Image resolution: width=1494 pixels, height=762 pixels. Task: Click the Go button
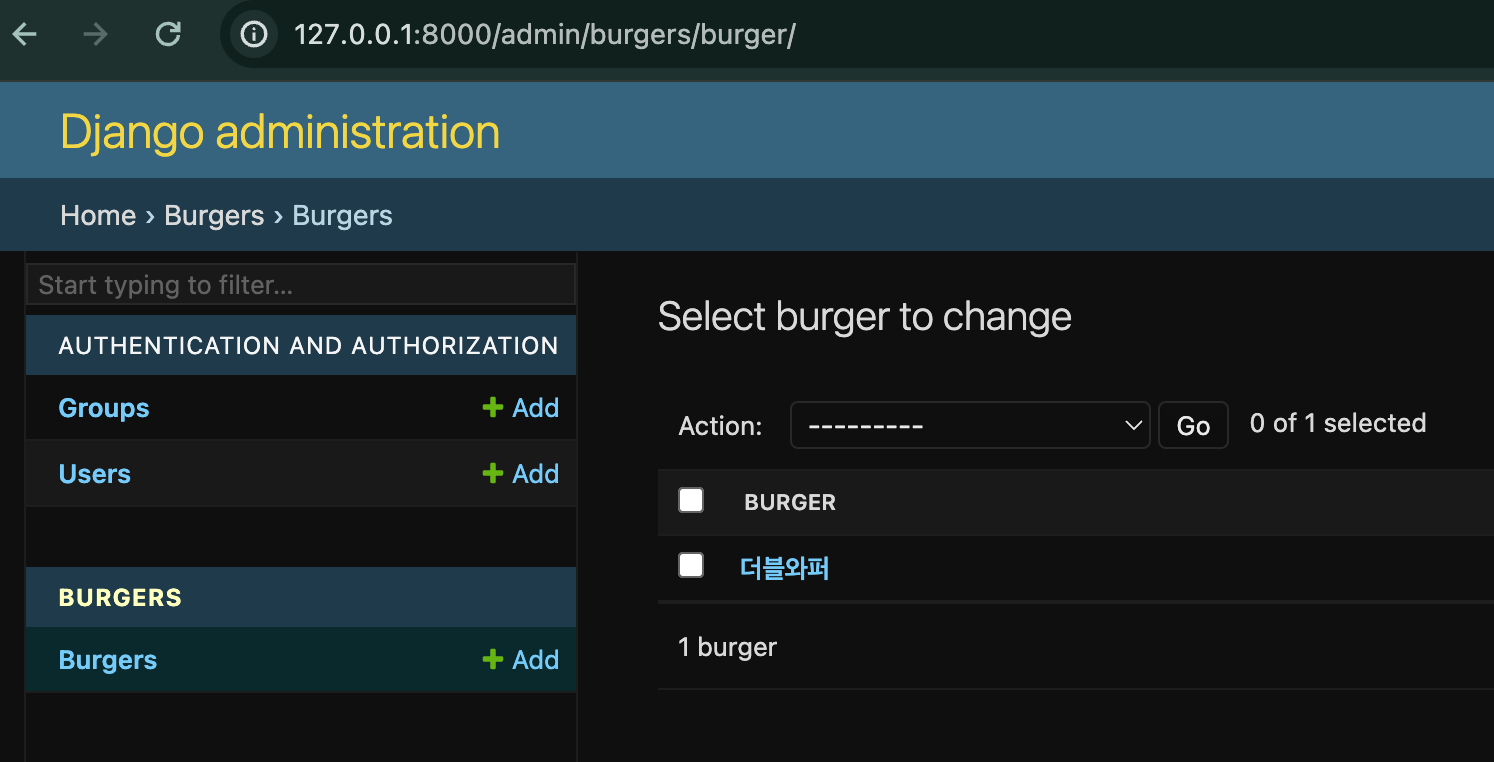click(1193, 425)
